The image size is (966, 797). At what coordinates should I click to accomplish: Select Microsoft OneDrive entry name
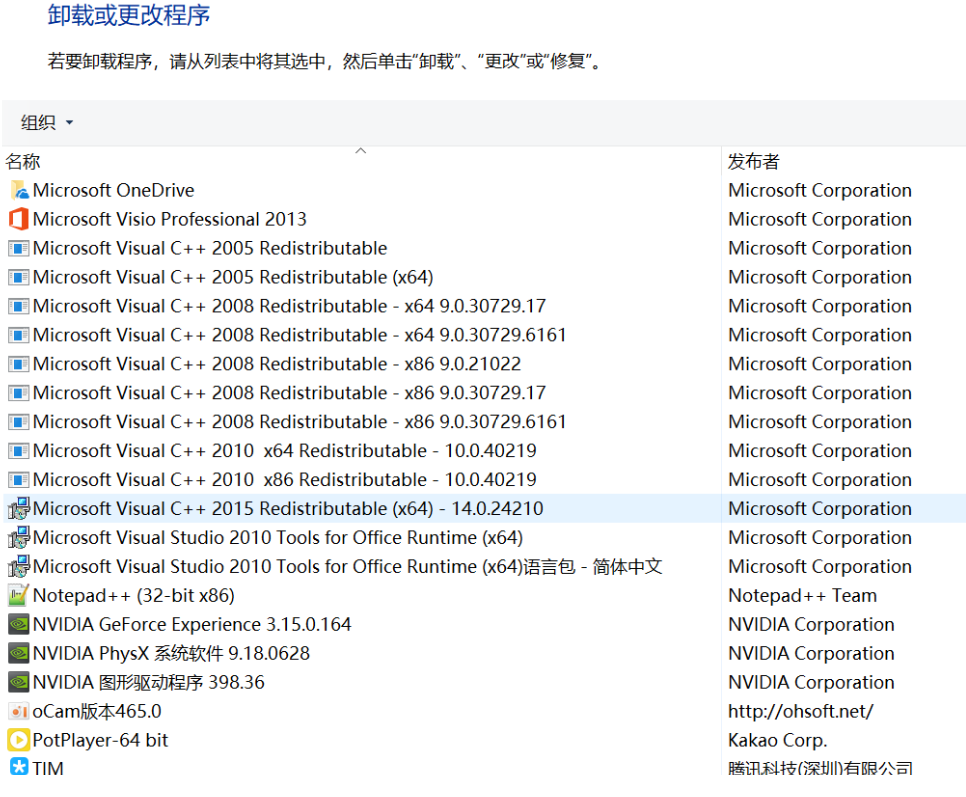113,190
